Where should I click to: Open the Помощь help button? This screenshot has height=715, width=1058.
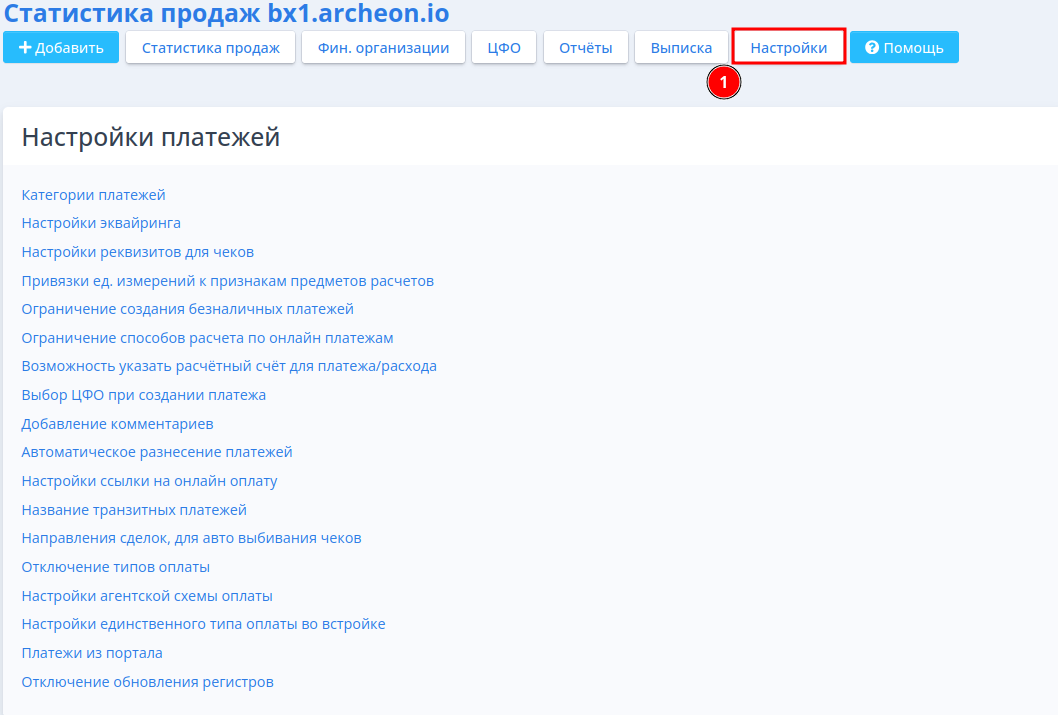coord(904,47)
